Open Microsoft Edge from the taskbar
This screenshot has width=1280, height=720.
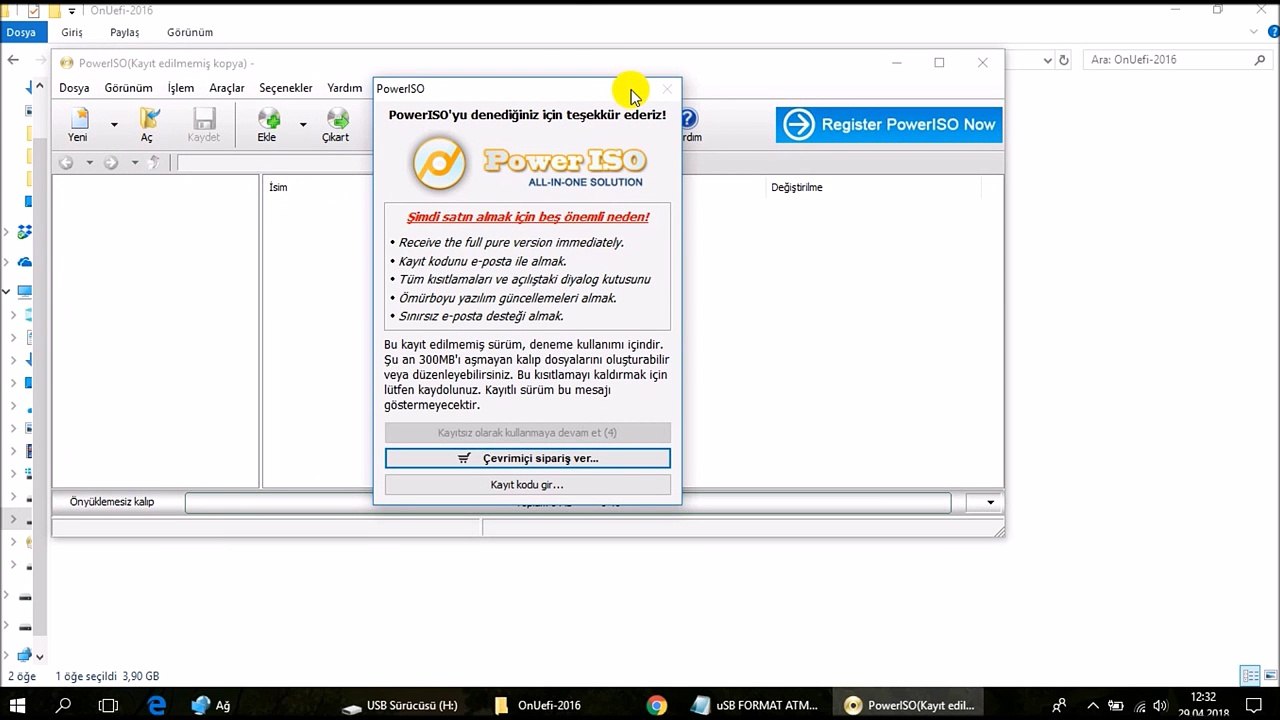(x=156, y=705)
